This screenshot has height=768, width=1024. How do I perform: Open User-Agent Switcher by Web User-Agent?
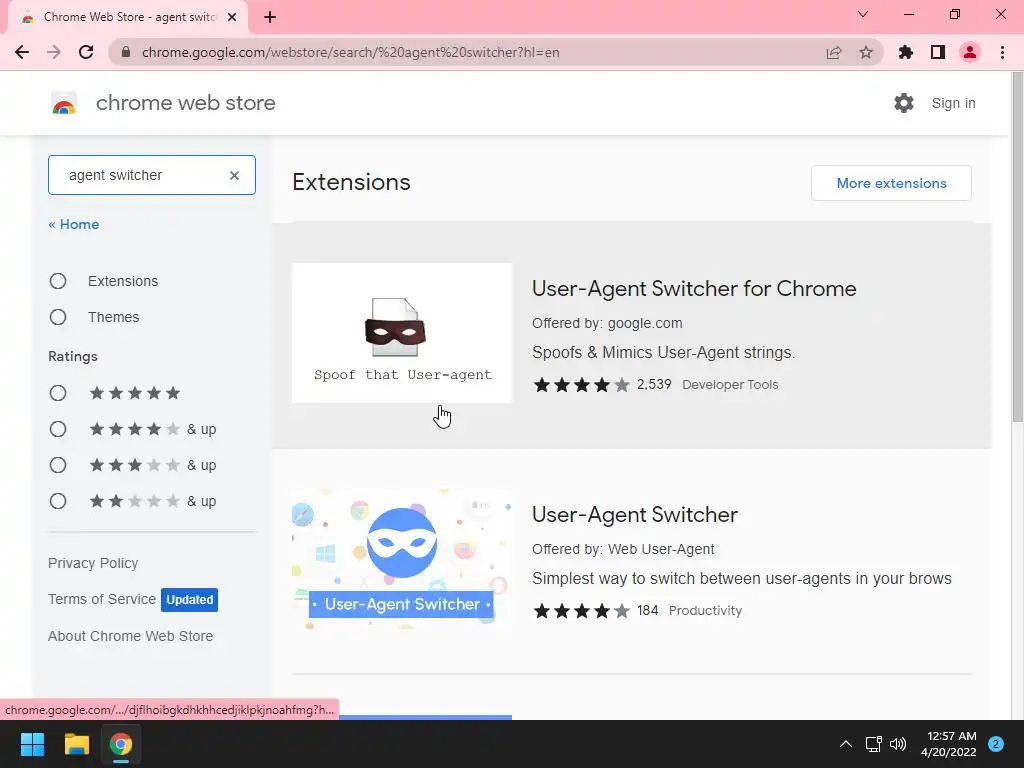point(635,515)
